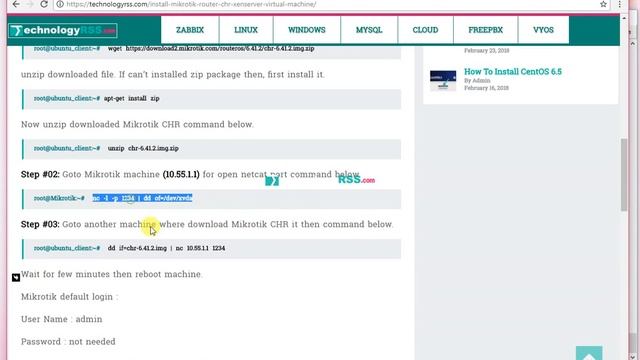Image resolution: width=640 pixels, height=360 pixels.
Task: Click the 'apt-get install zip' command
Action: pos(131,98)
